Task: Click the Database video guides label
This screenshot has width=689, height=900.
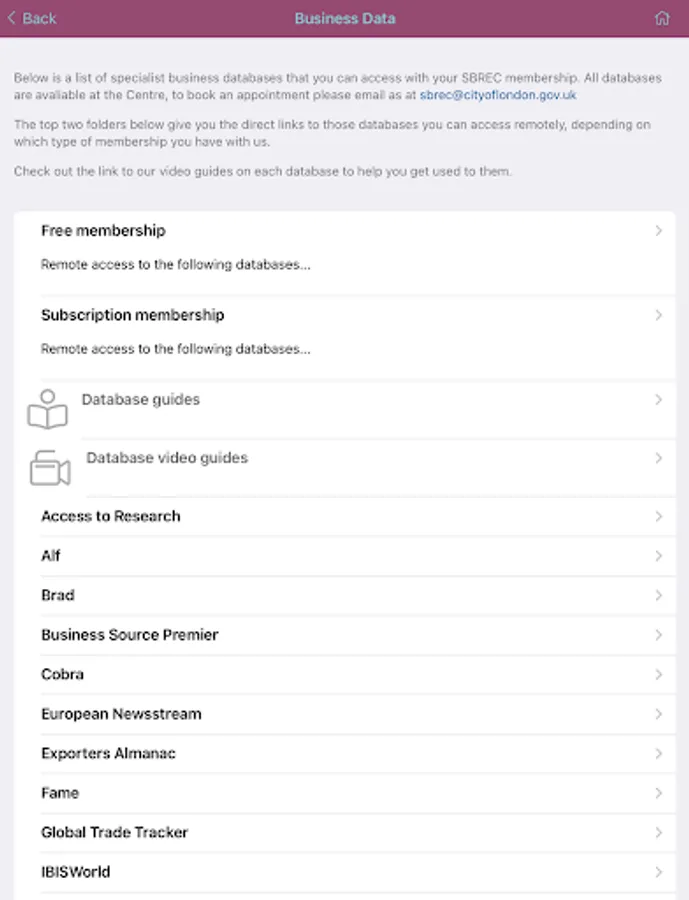Action: 167,458
